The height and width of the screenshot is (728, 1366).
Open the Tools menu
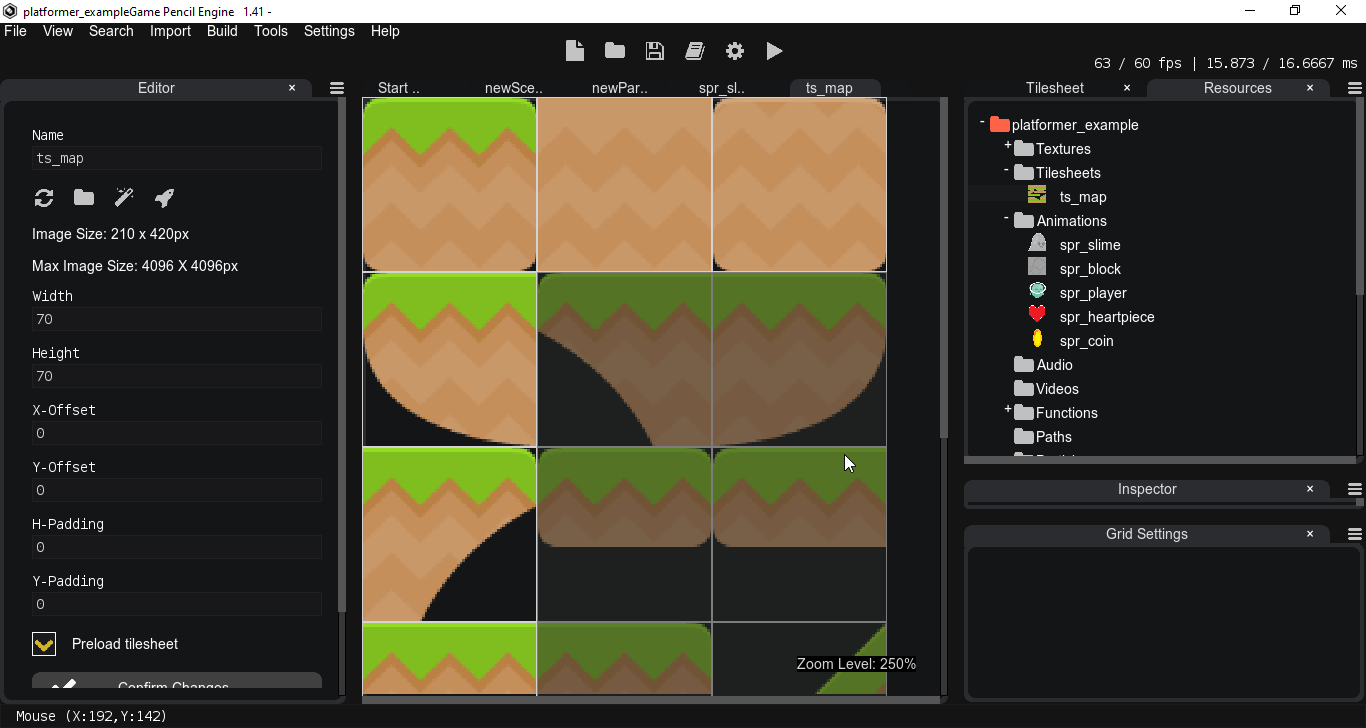[271, 31]
